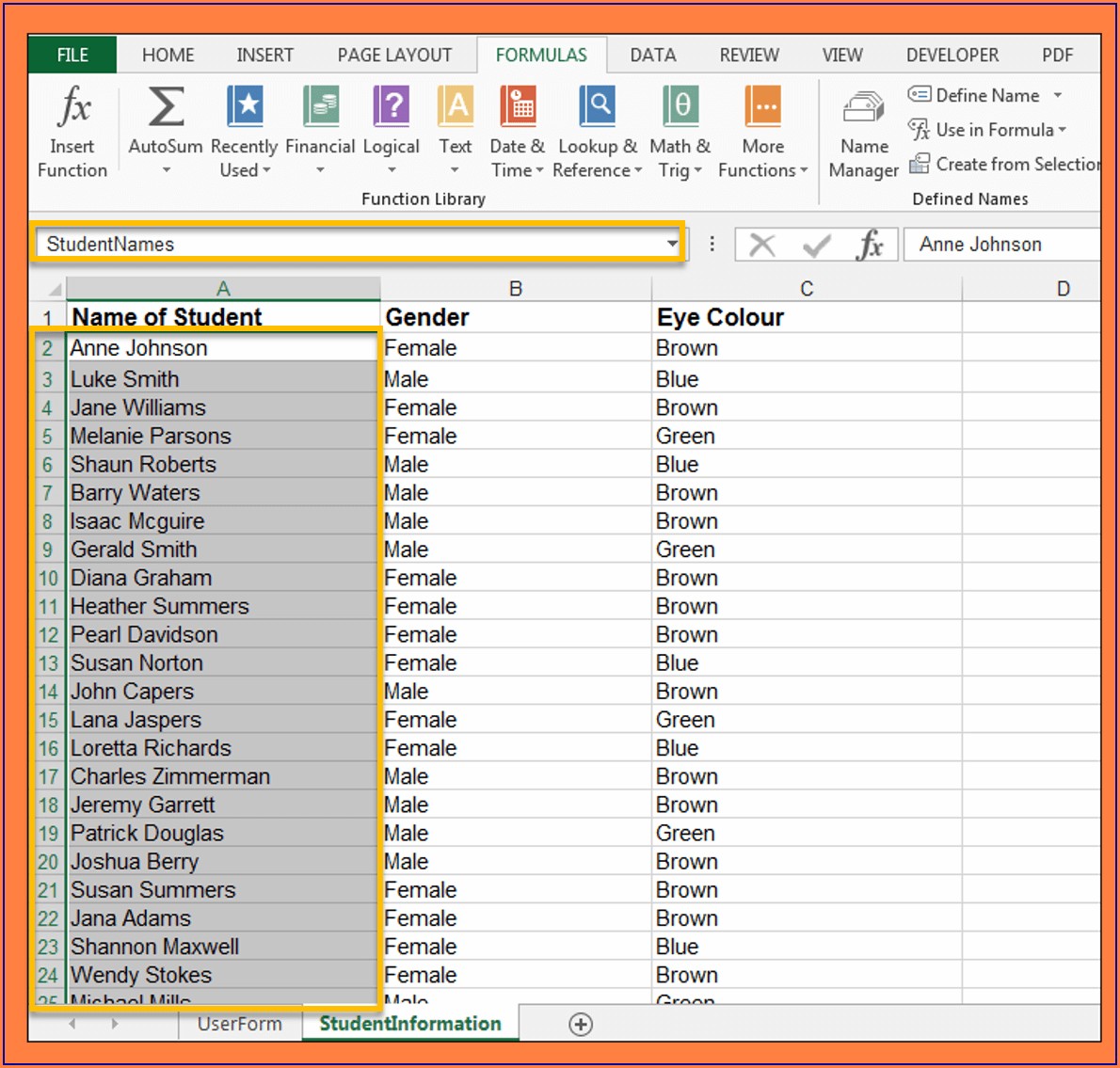Switch to the VIEW ribbon tab

pos(842,55)
